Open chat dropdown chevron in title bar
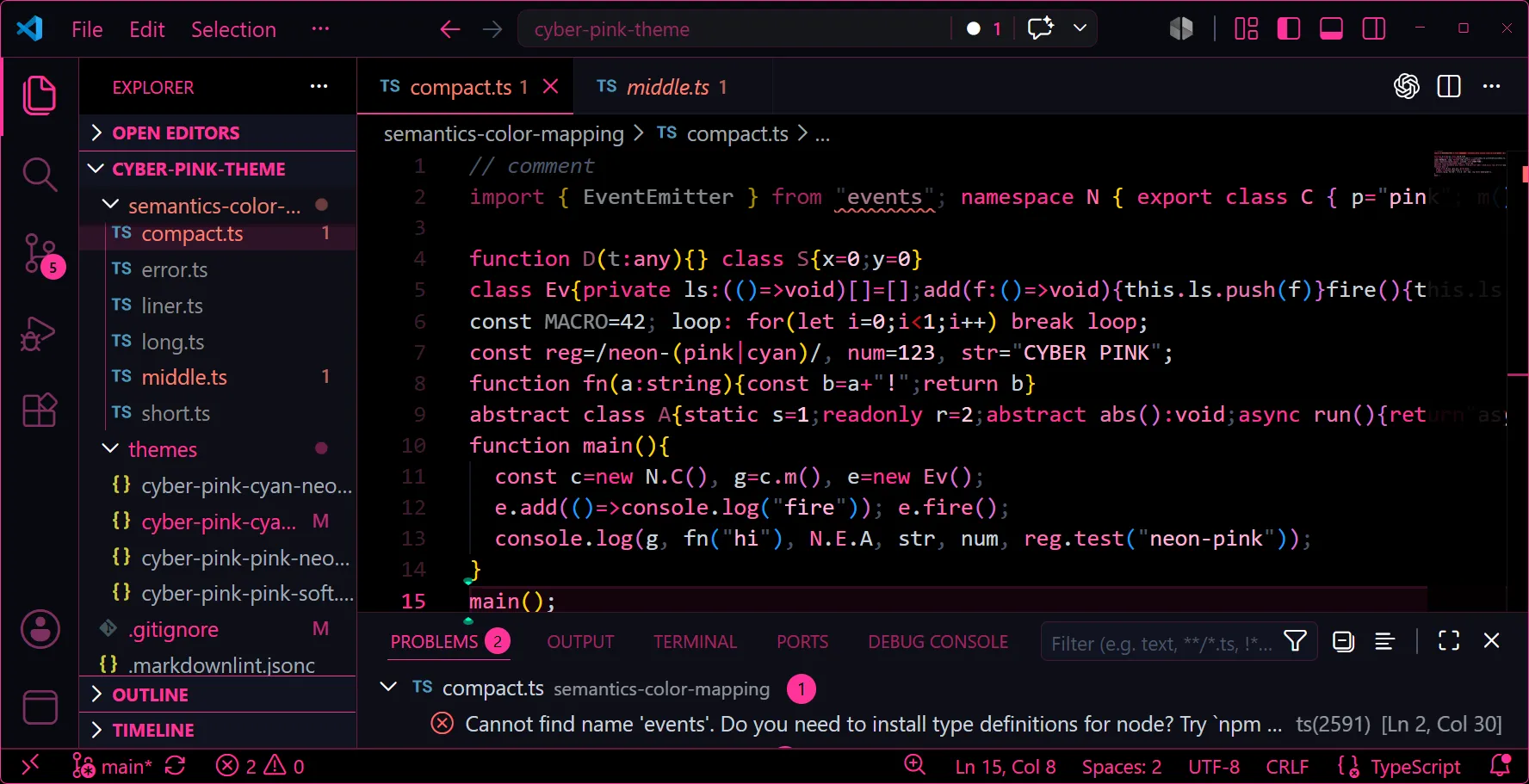 point(1080,28)
